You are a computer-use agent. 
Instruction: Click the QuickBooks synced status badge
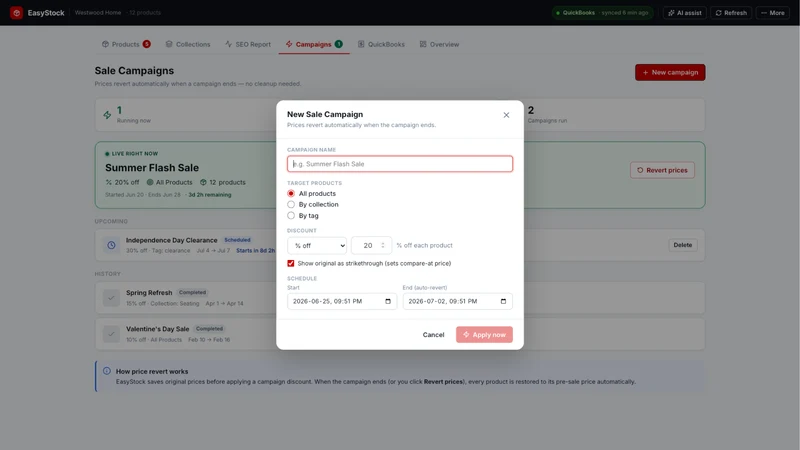(603, 13)
